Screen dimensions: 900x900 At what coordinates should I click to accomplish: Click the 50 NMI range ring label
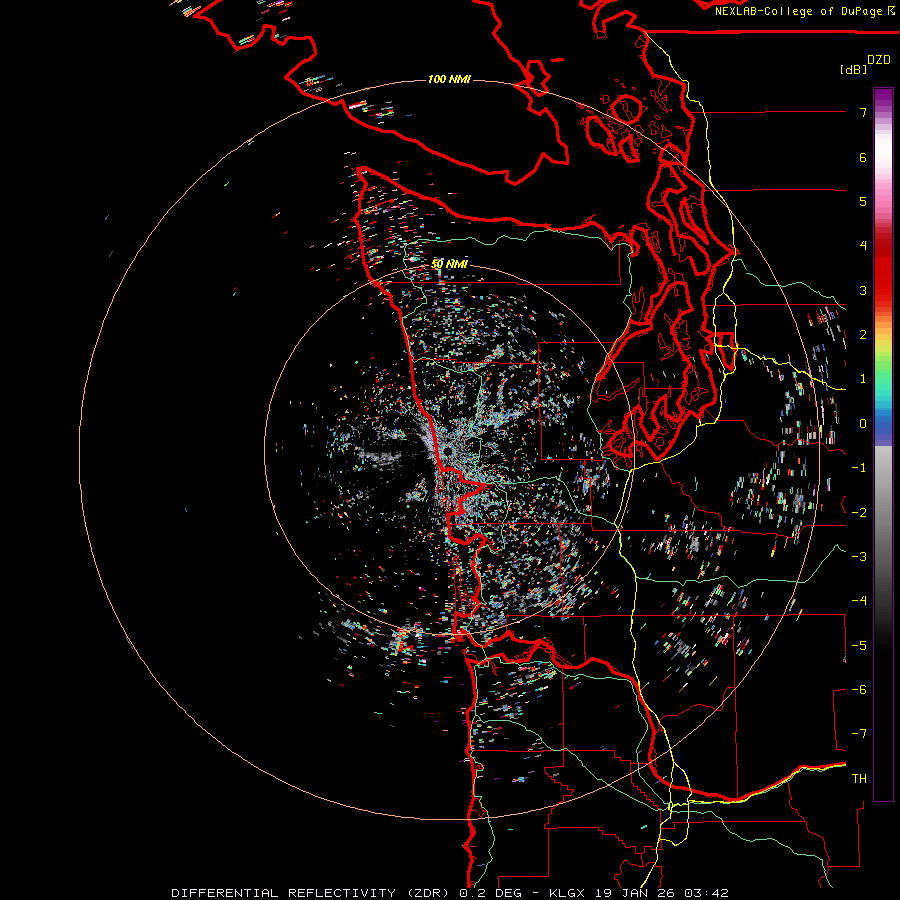click(449, 264)
